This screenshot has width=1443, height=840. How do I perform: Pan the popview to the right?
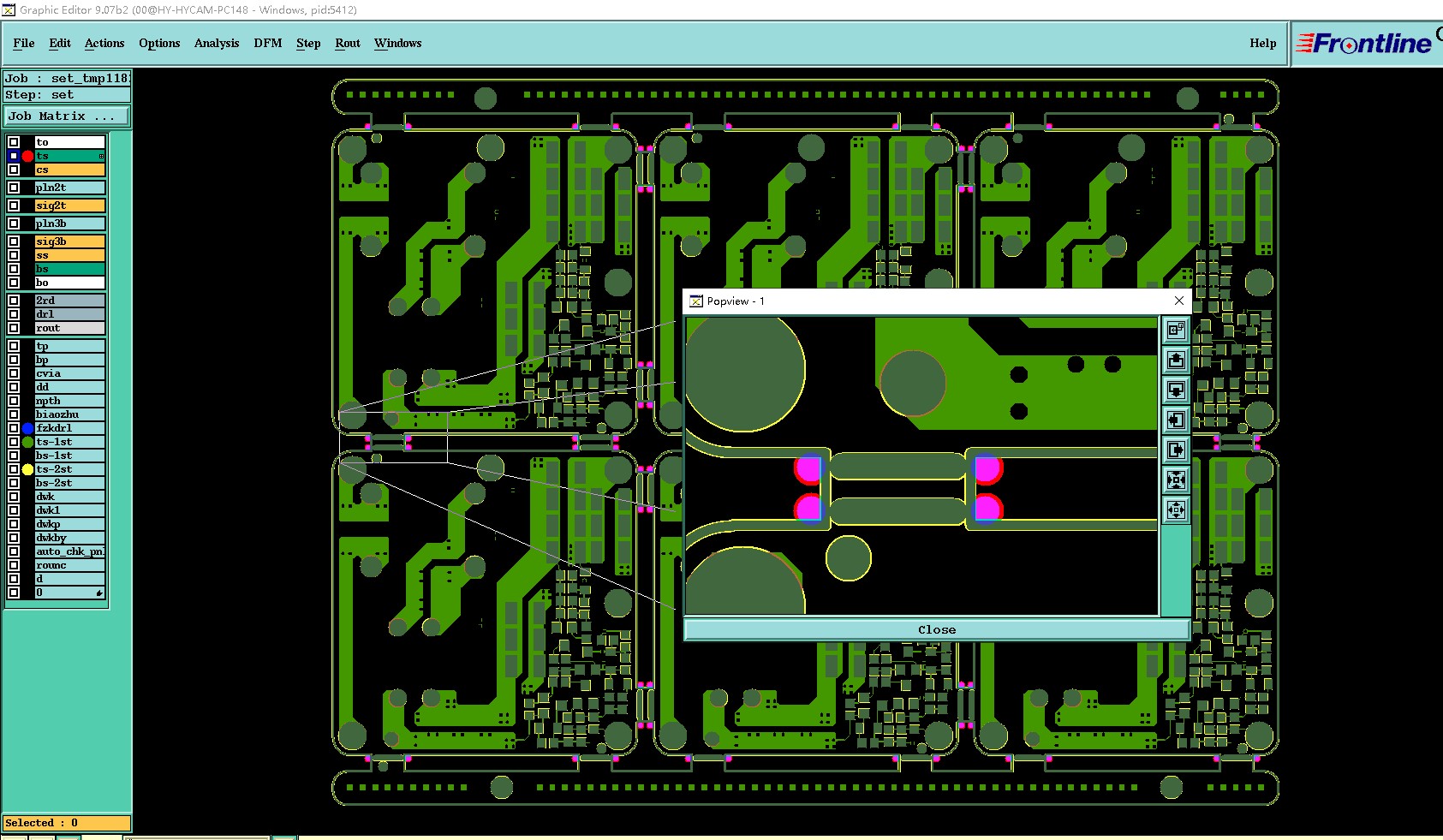click(x=1176, y=450)
